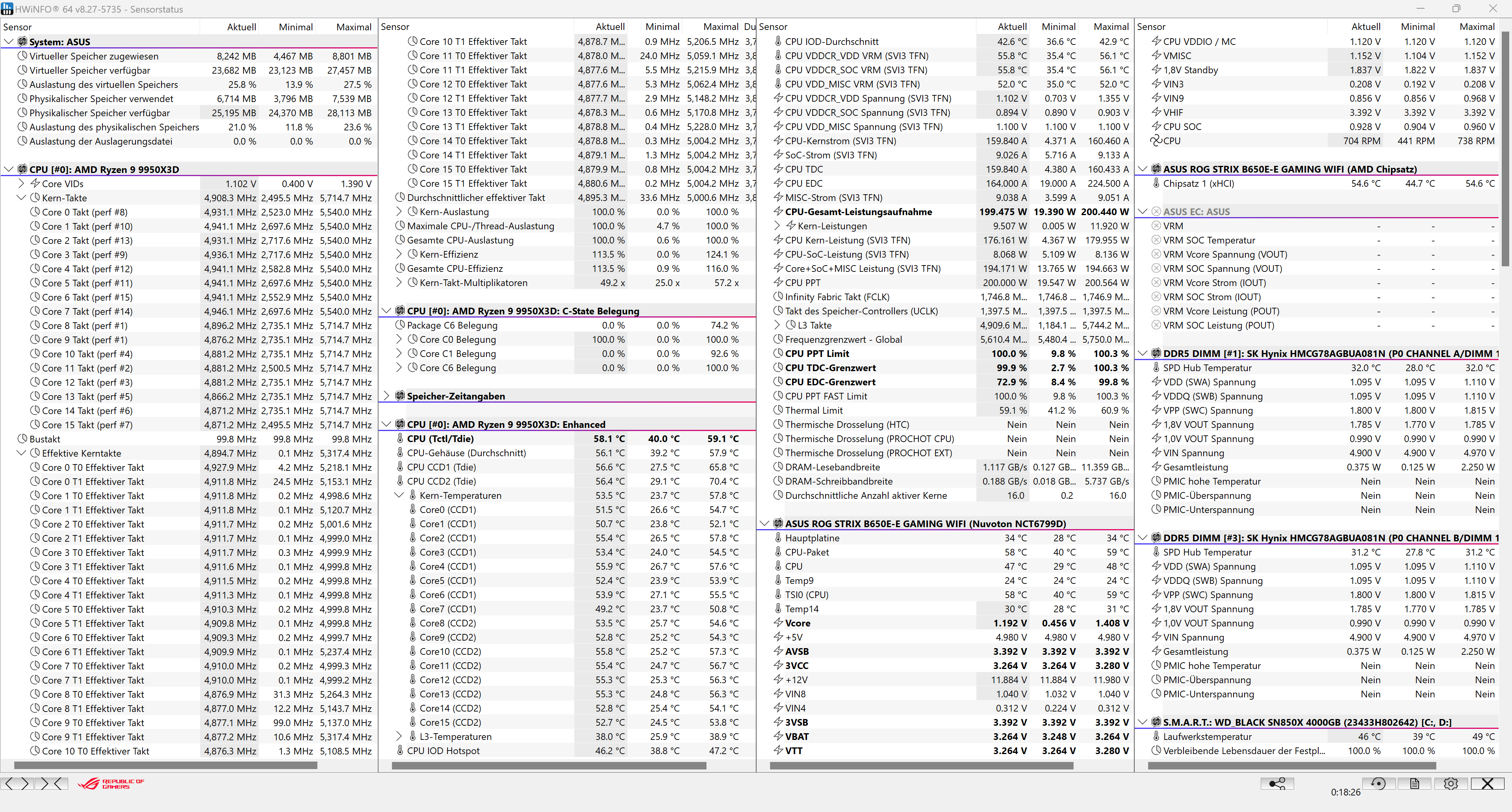Image resolution: width=1512 pixels, height=812 pixels.
Task: Expand the Kern-Effizienz node
Action: [399, 254]
